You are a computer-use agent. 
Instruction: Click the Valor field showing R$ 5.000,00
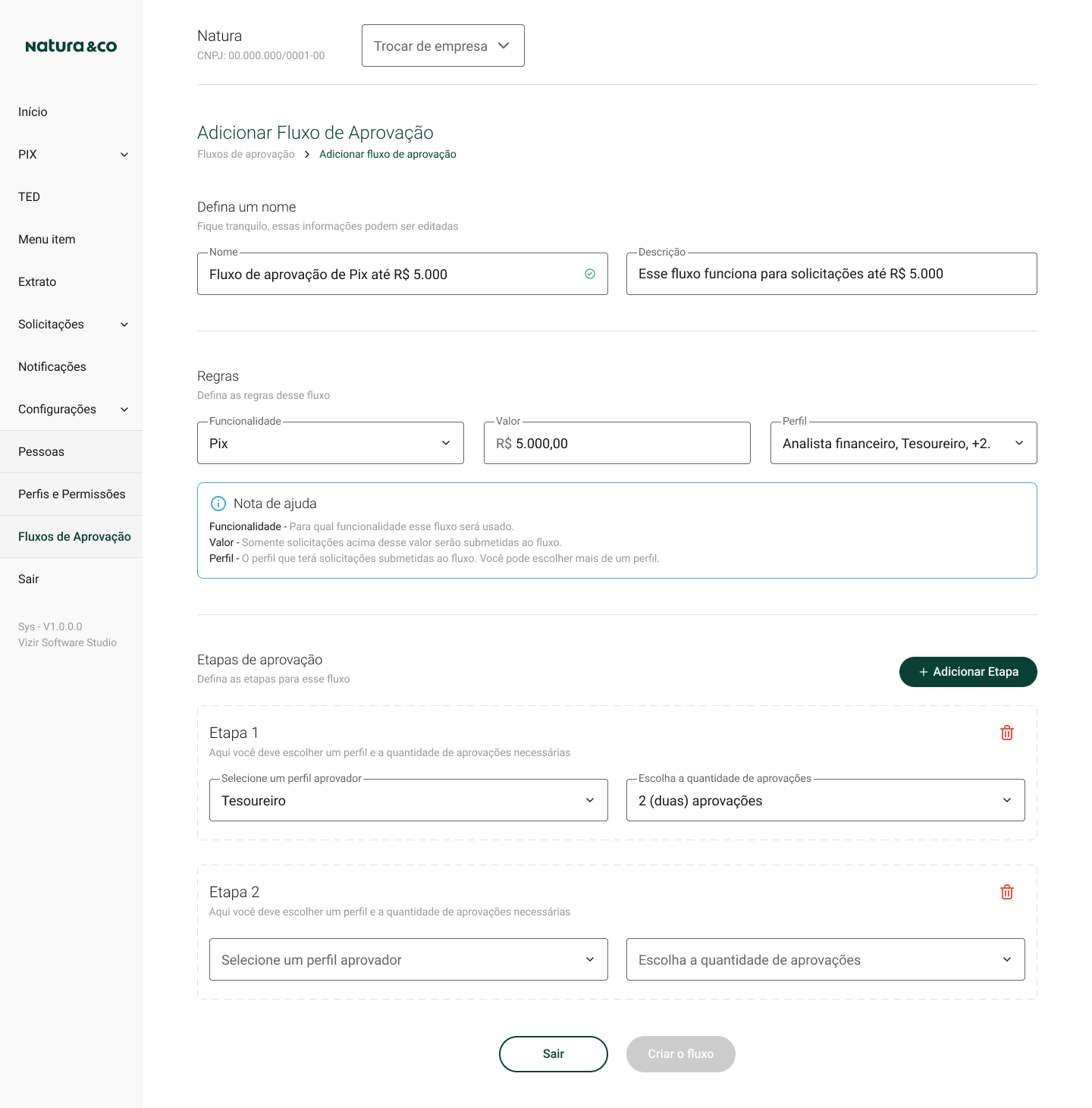point(617,443)
